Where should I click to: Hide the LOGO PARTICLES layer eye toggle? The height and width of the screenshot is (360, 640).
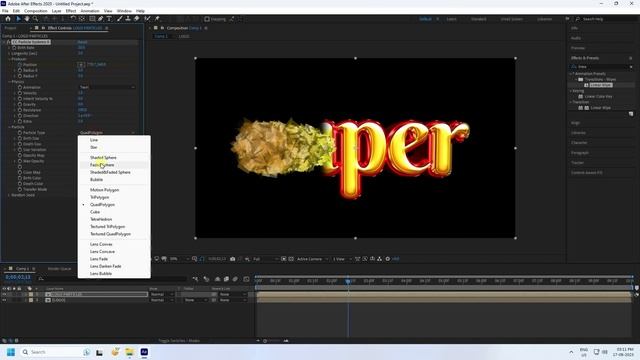point(4,294)
